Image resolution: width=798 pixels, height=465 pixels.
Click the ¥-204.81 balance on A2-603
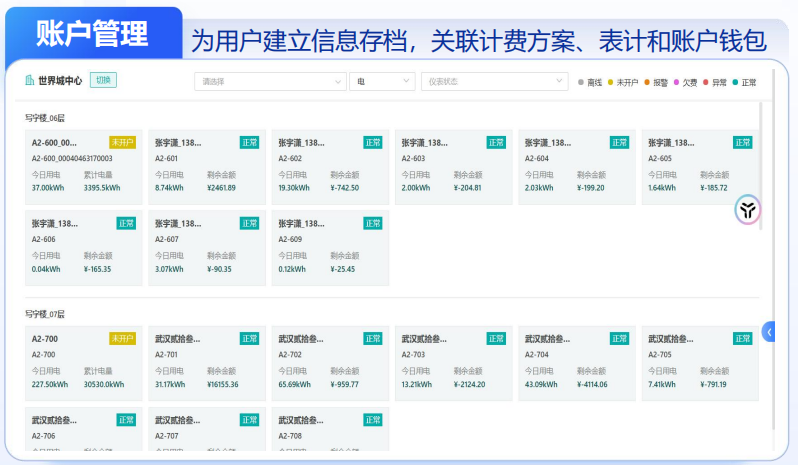(468, 188)
